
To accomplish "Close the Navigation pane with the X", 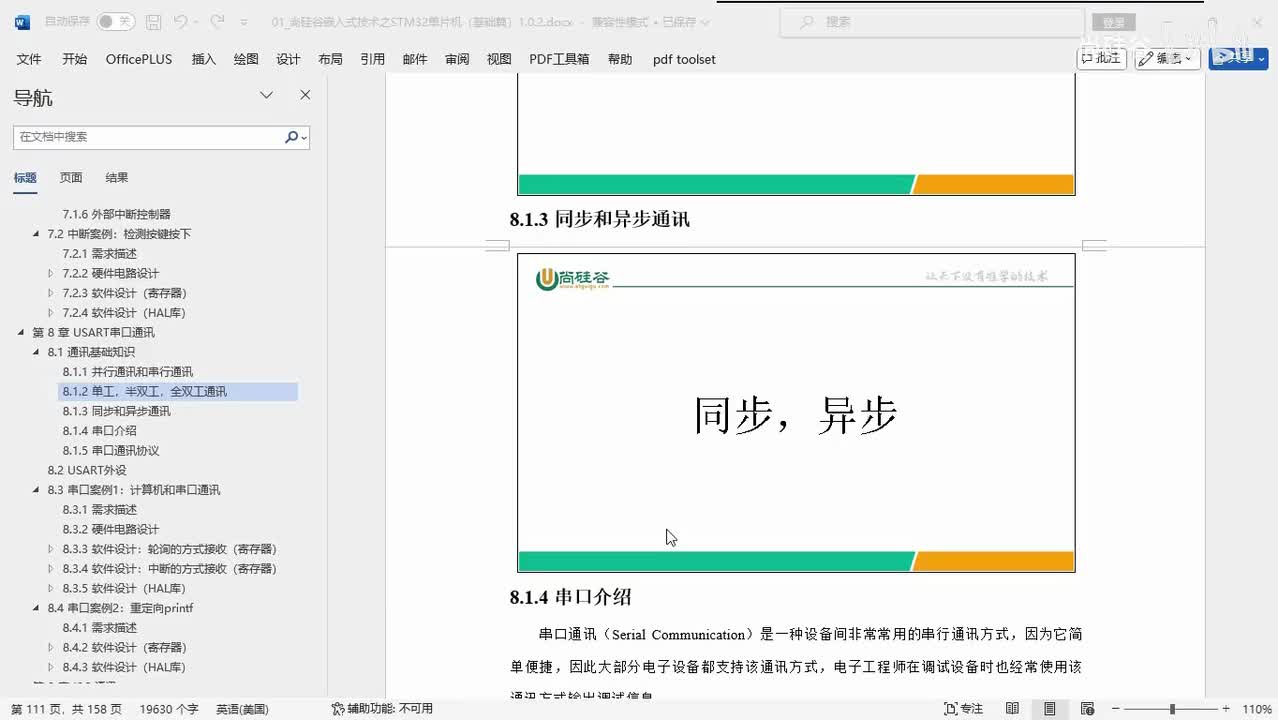I will tap(305, 95).
